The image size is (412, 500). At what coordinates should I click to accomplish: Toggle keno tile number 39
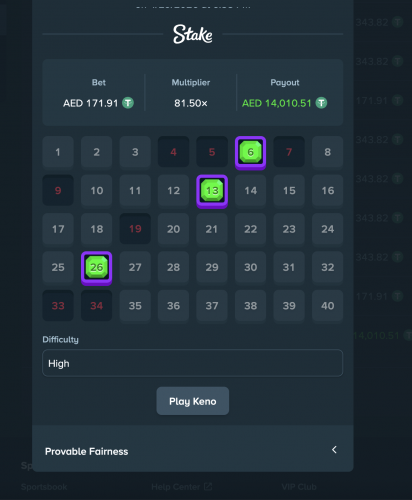[x=289, y=306]
